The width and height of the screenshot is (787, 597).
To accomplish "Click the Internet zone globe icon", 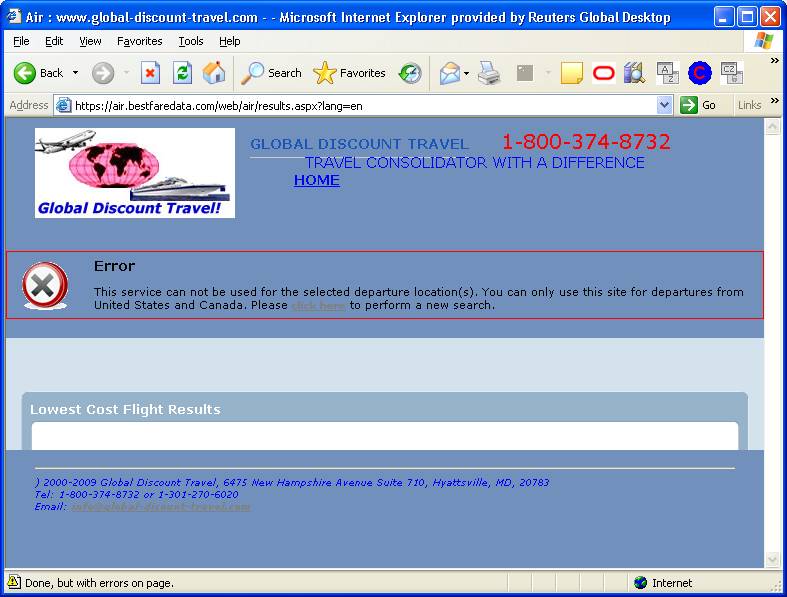I will [640, 582].
